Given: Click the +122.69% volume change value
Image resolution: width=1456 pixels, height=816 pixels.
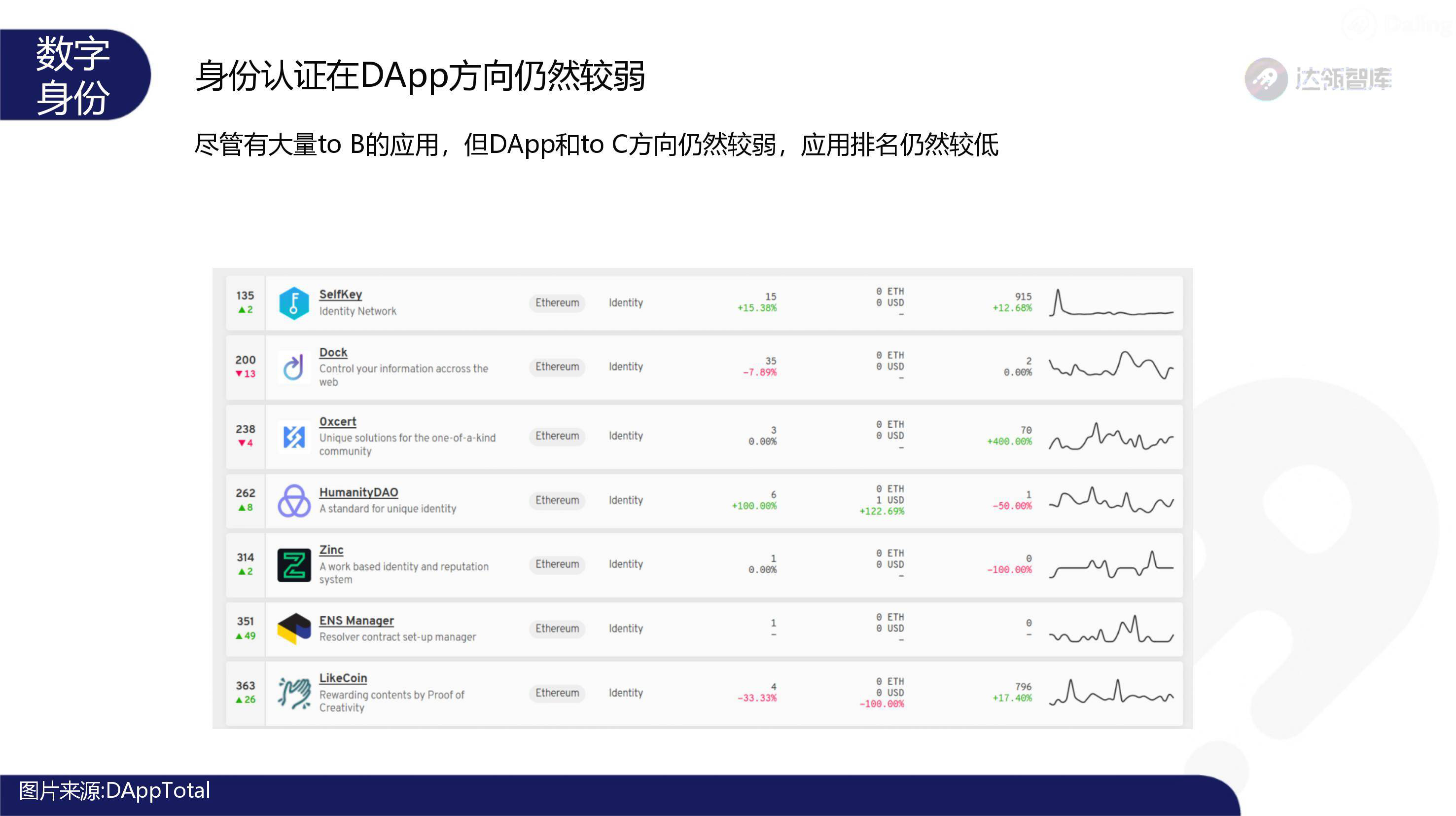Looking at the screenshot, I should (x=882, y=512).
